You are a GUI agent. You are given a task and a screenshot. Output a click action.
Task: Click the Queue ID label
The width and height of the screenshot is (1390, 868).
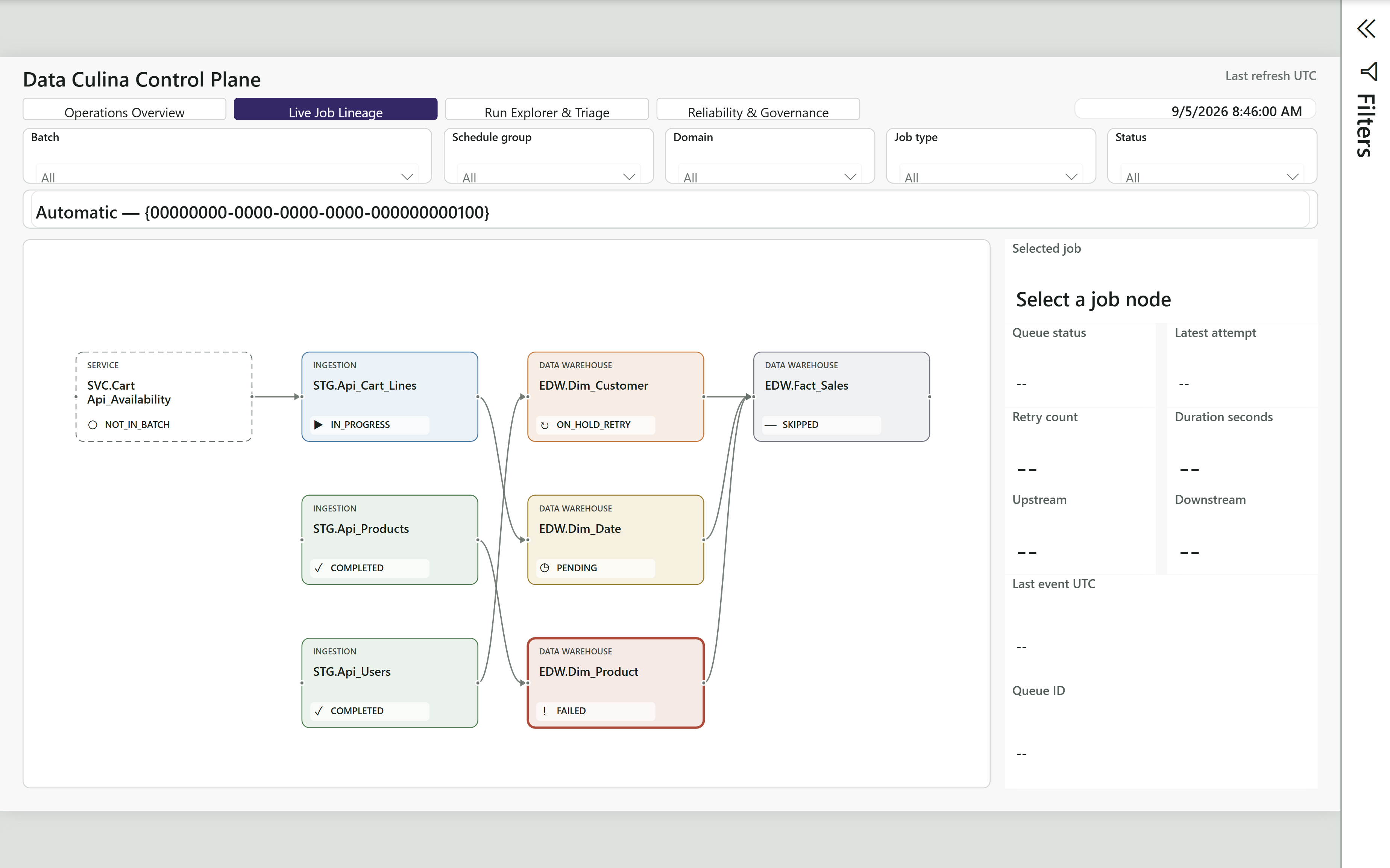1039,690
